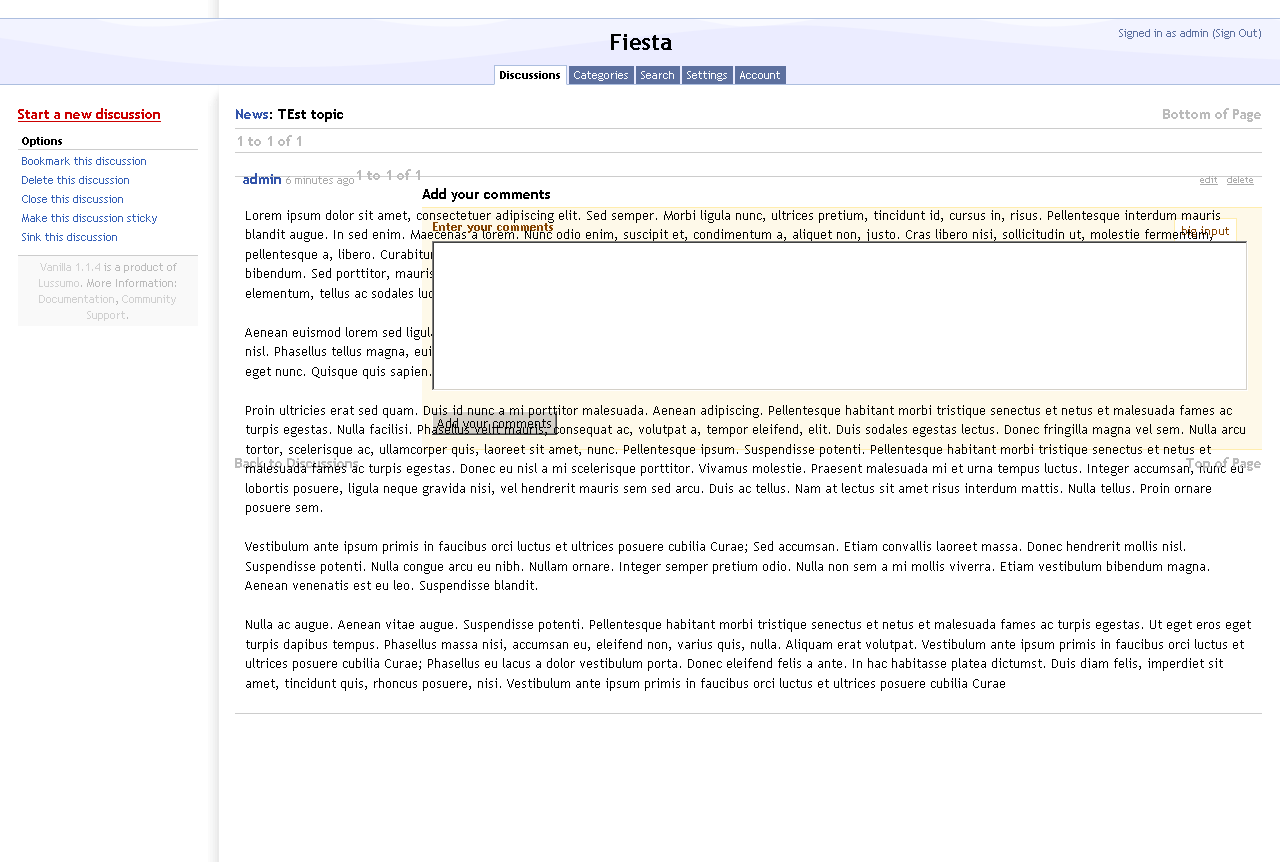This screenshot has width=1280, height=862.
Task: Open the Vanilla 1.1.4 link
Action: [70, 267]
